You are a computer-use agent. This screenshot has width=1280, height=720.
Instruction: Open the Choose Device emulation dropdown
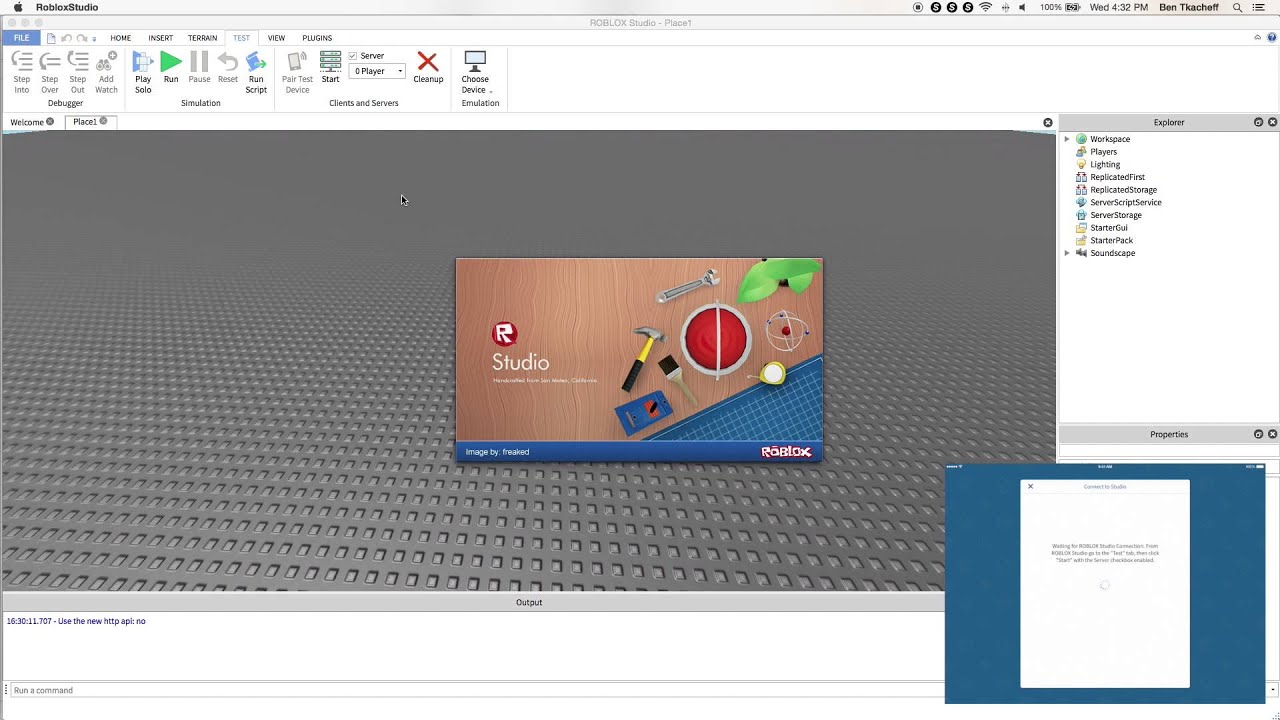pos(475,72)
